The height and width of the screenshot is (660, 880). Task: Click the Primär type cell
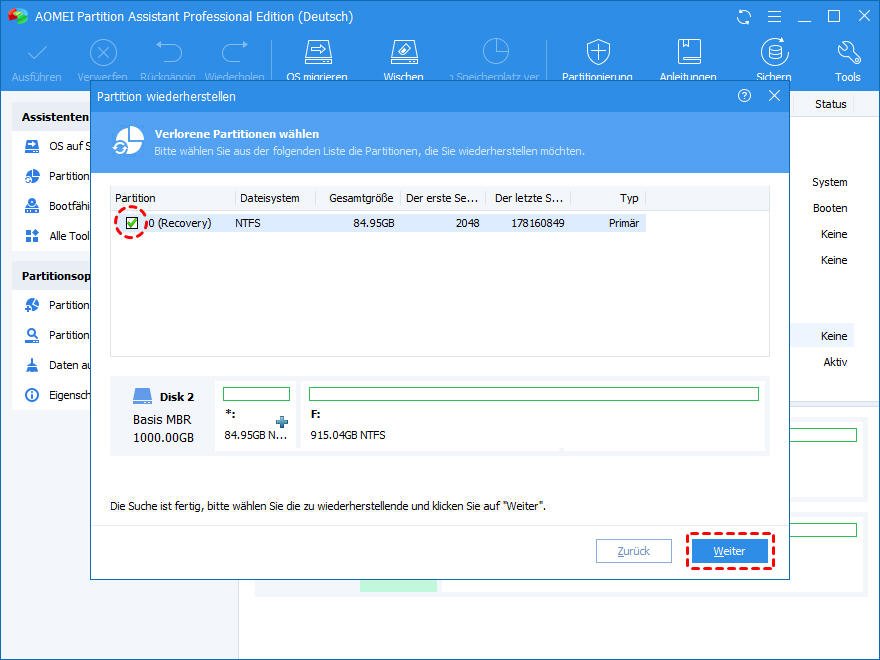624,223
